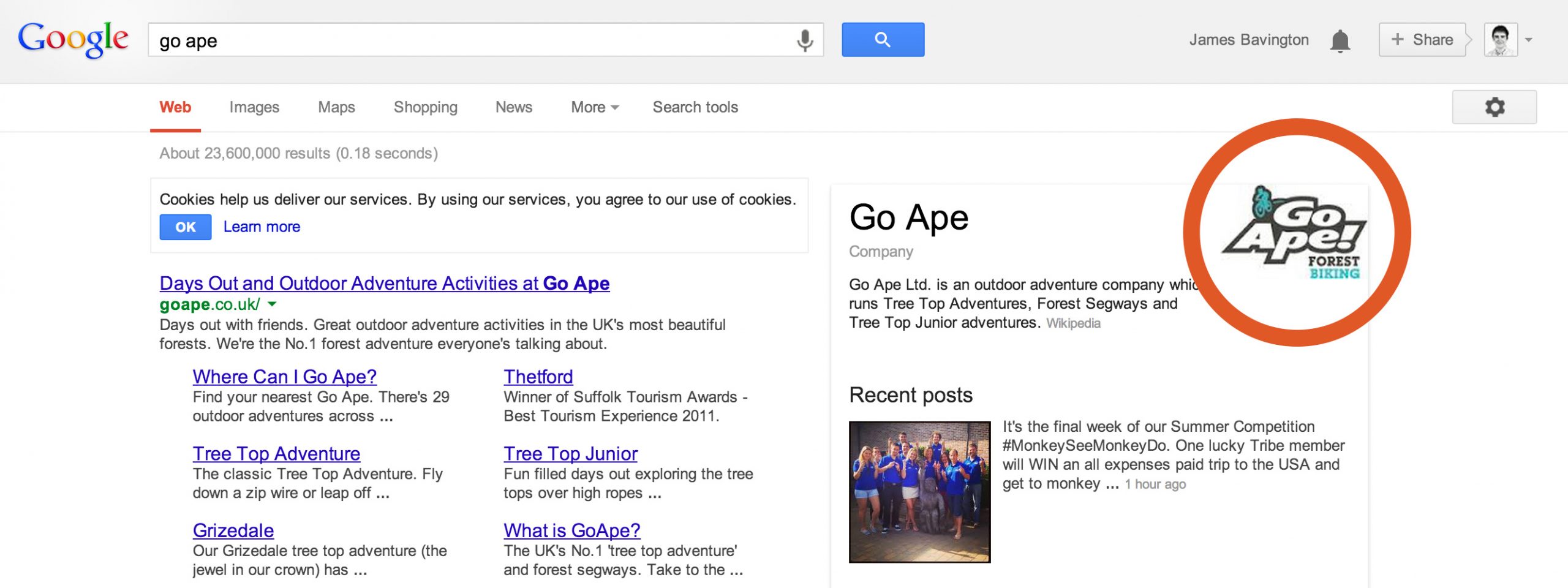The image size is (1568, 588).
Task: Click the Go Ape knowledge panel title
Action: coord(909,217)
